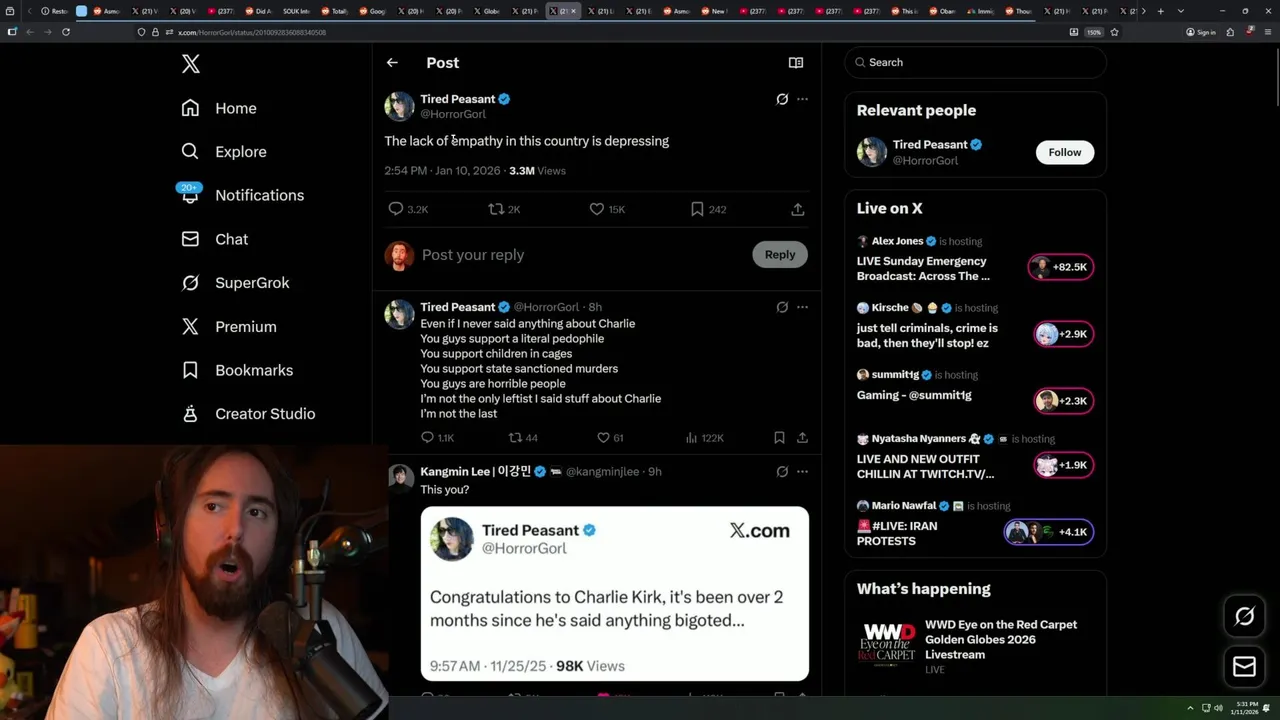Click repost icon showing 44

pos(523,438)
